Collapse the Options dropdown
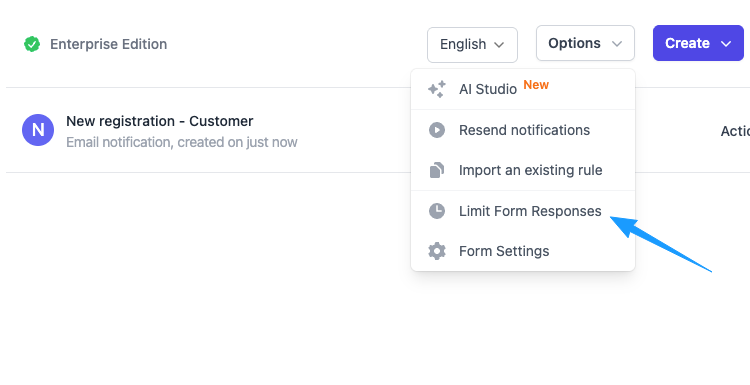Viewport: 750px width, 385px height. (585, 44)
